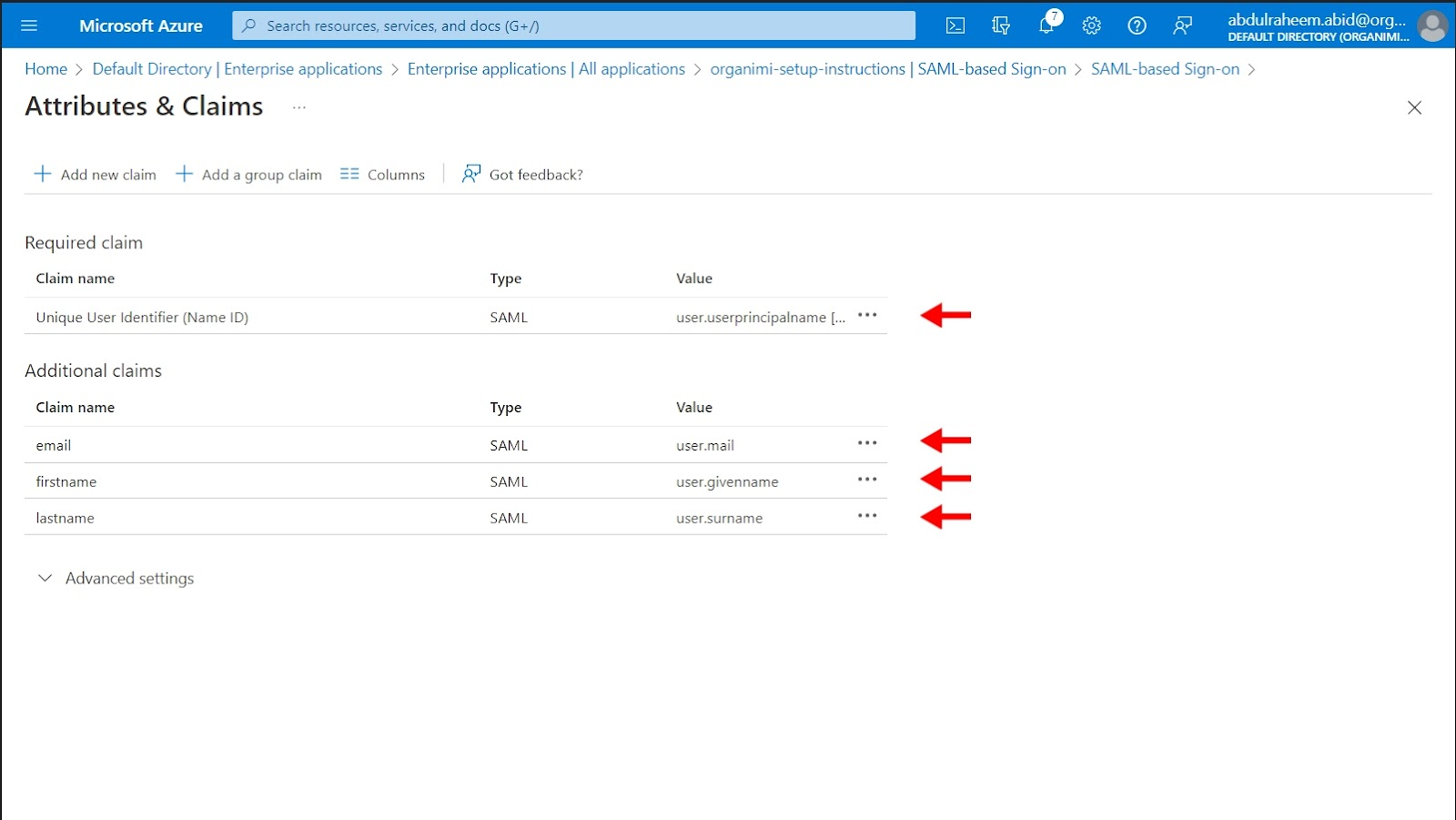Click Value column header under Additional claims
The height and width of the screenshot is (820, 1456).
(694, 408)
